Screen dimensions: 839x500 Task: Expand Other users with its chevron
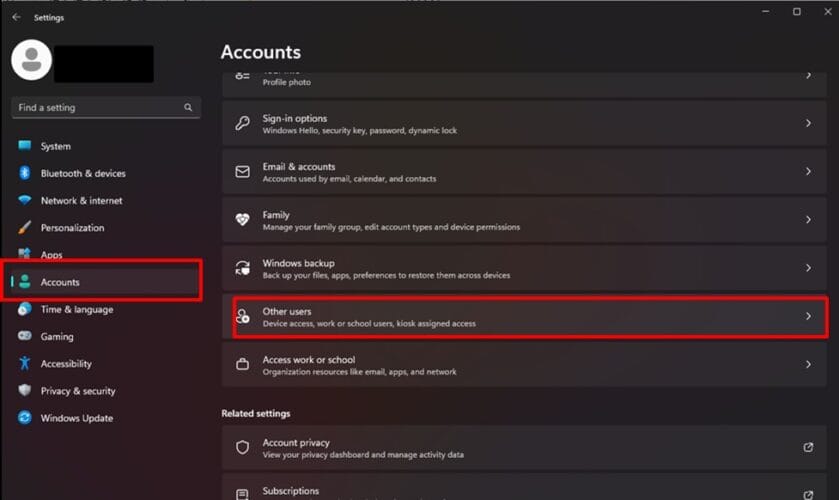pos(808,317)
